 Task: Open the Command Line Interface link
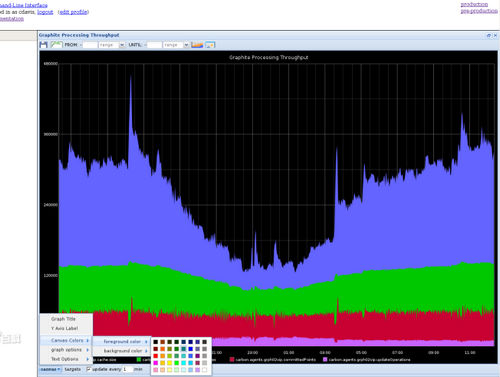click(x=24, y=5)
